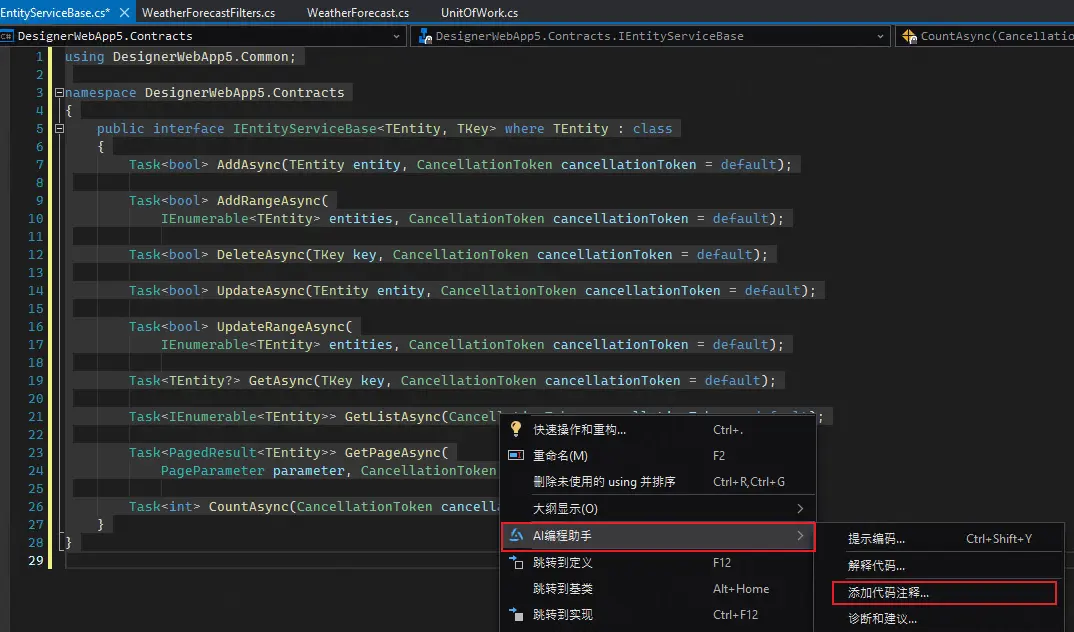Open the AI编程助手 entry via its logo icon
Screen dimensions: 1074x632
tap(516, 535)
